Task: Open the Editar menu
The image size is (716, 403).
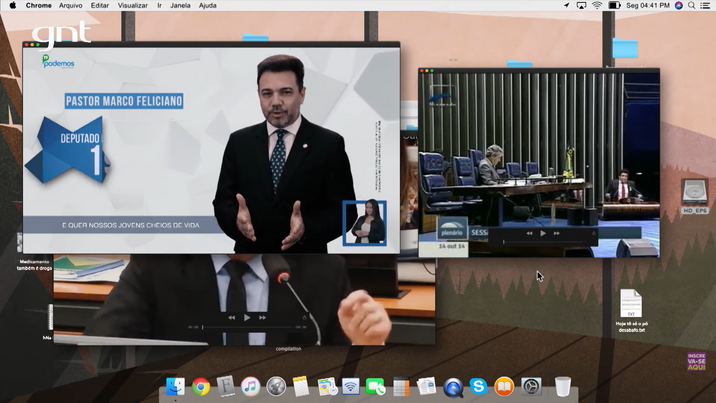Action: pos(100,5)
